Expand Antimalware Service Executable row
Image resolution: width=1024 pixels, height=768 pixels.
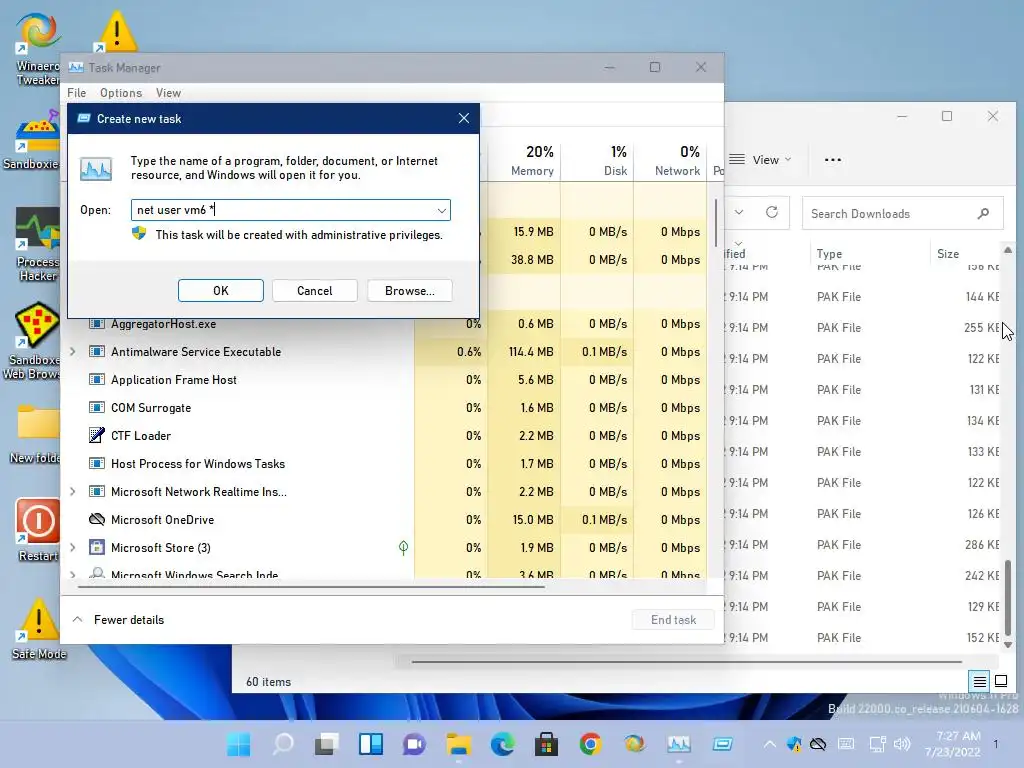point(72,351)
